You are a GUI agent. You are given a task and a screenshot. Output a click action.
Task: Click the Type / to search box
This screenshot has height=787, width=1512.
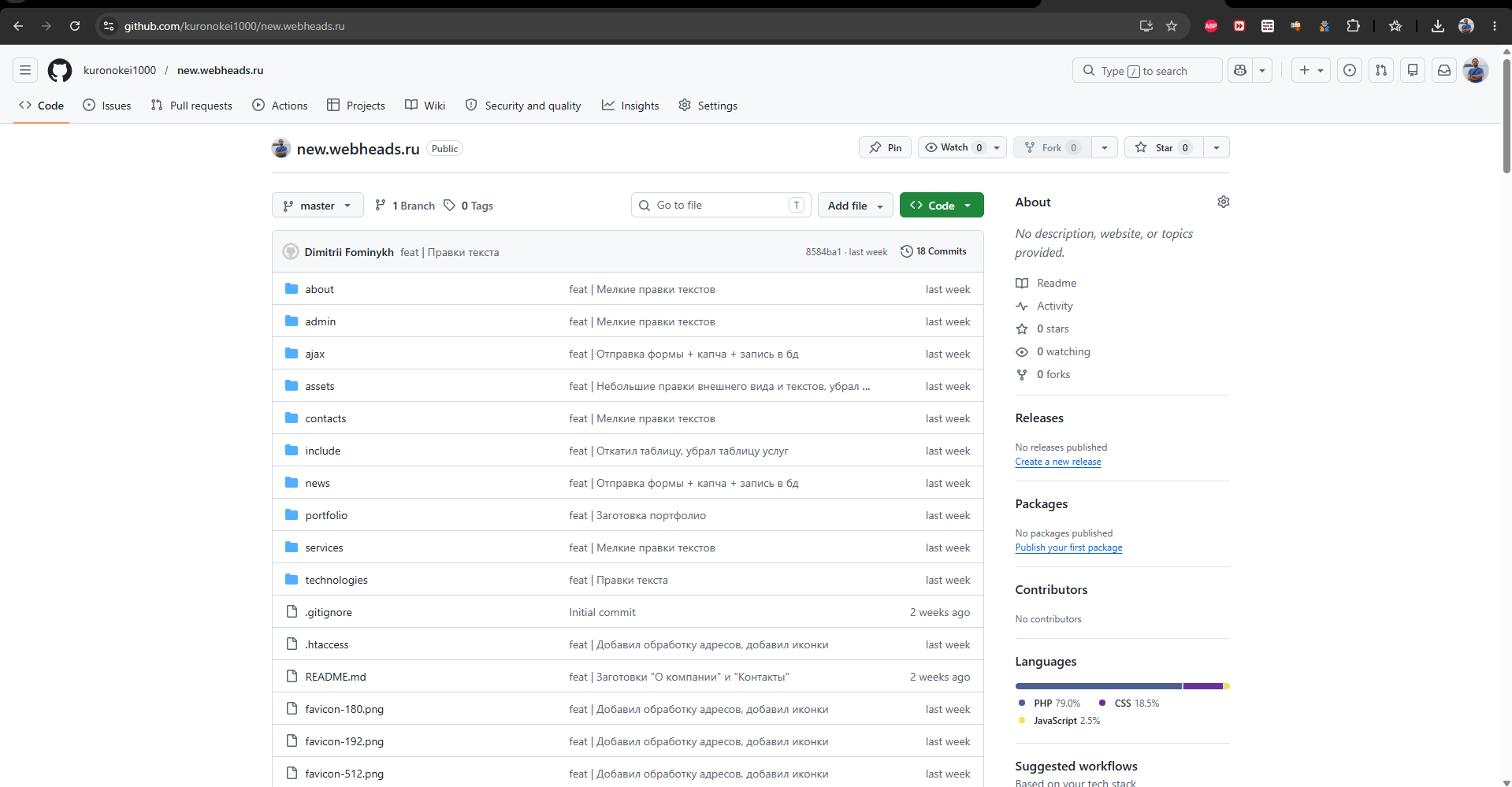pyautogui.click(x=1147, y=70)
